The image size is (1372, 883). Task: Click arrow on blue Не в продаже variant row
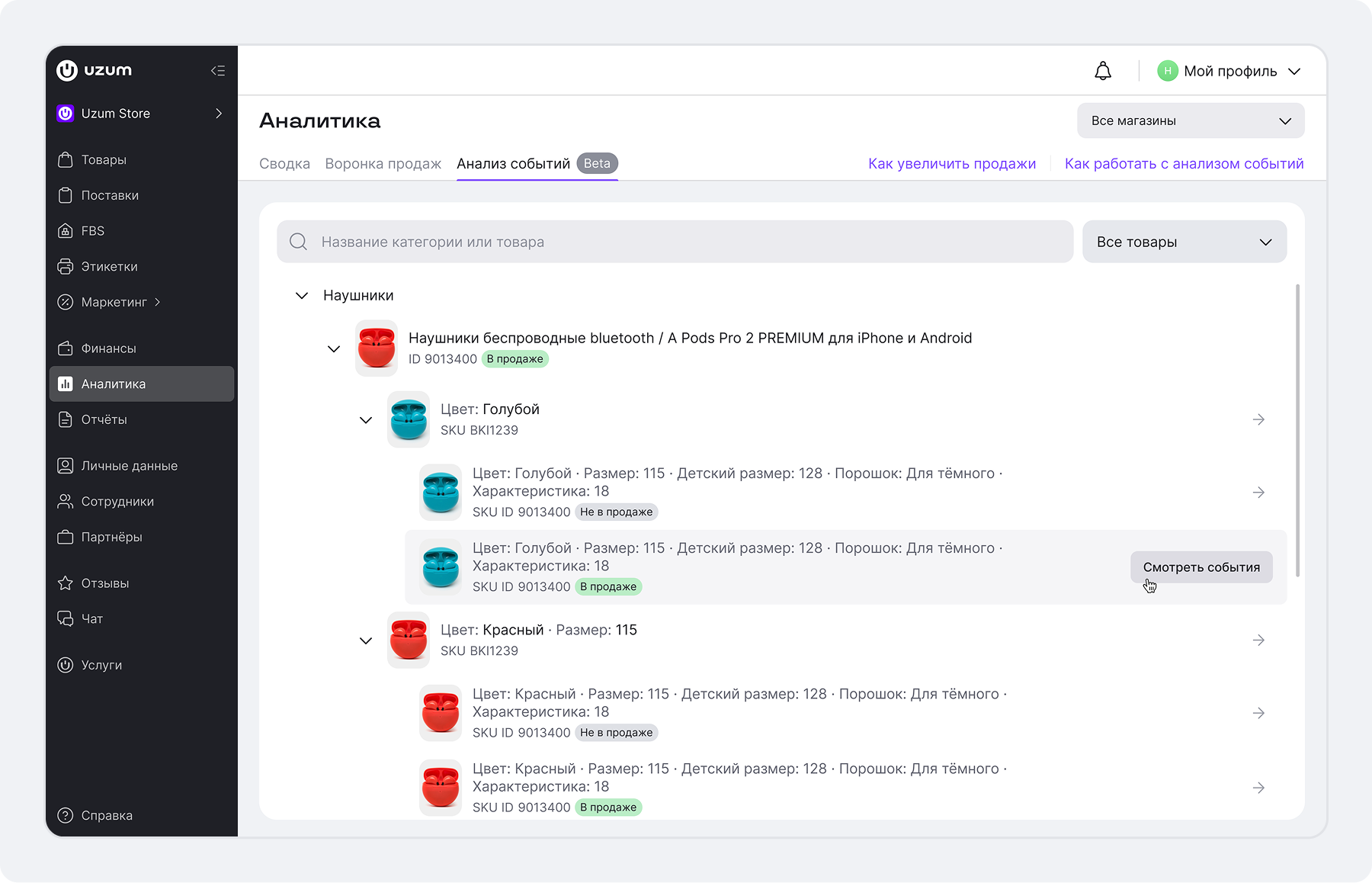coord(1258,493)
